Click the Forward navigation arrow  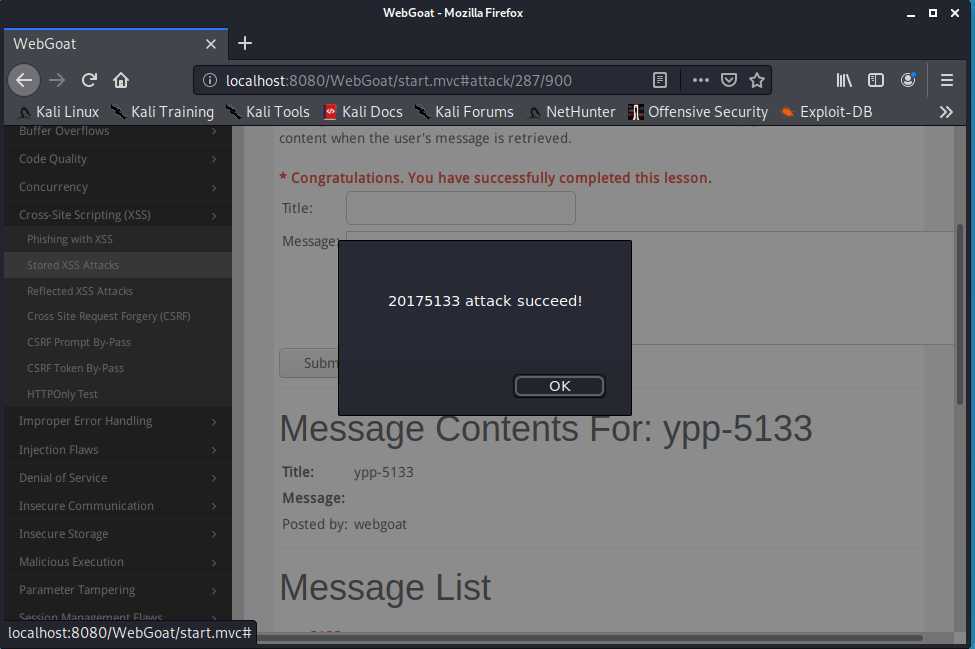click(57, 80)
